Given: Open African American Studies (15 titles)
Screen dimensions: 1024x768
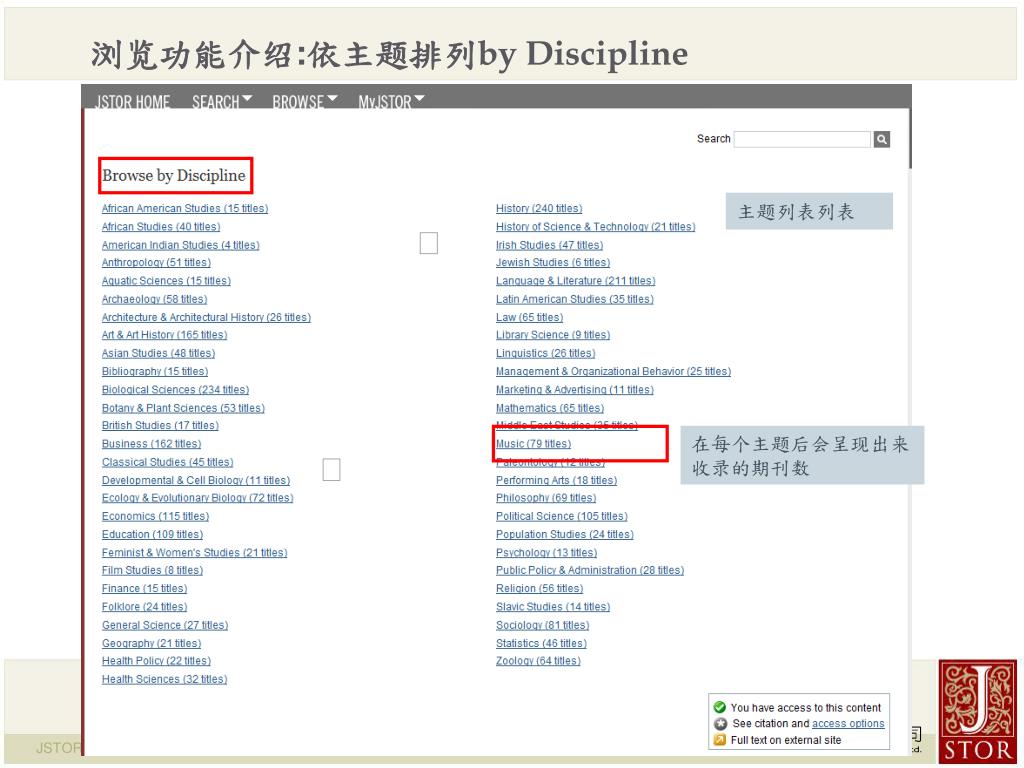Looking at the screenshot, I should pyautogui.click(x=185, y=208).
